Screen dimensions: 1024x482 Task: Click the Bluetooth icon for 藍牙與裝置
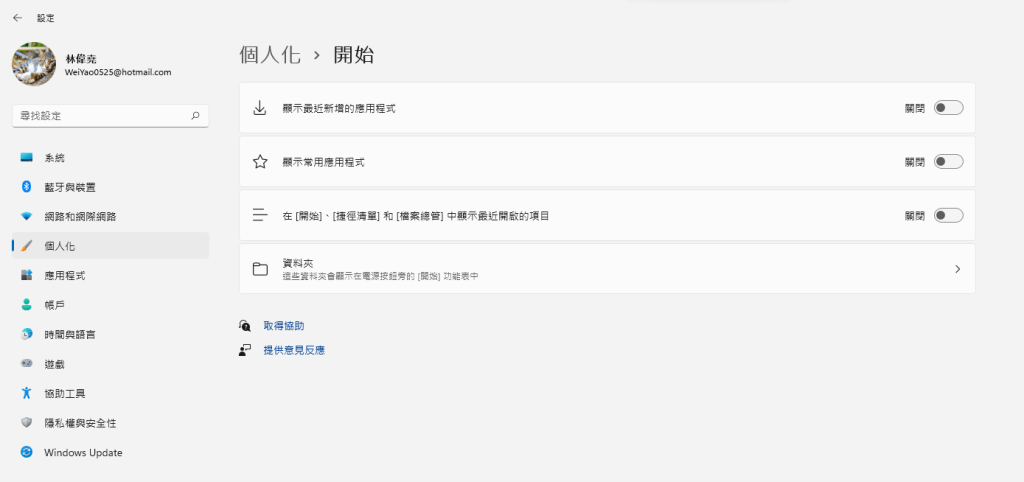click(27, 187)
